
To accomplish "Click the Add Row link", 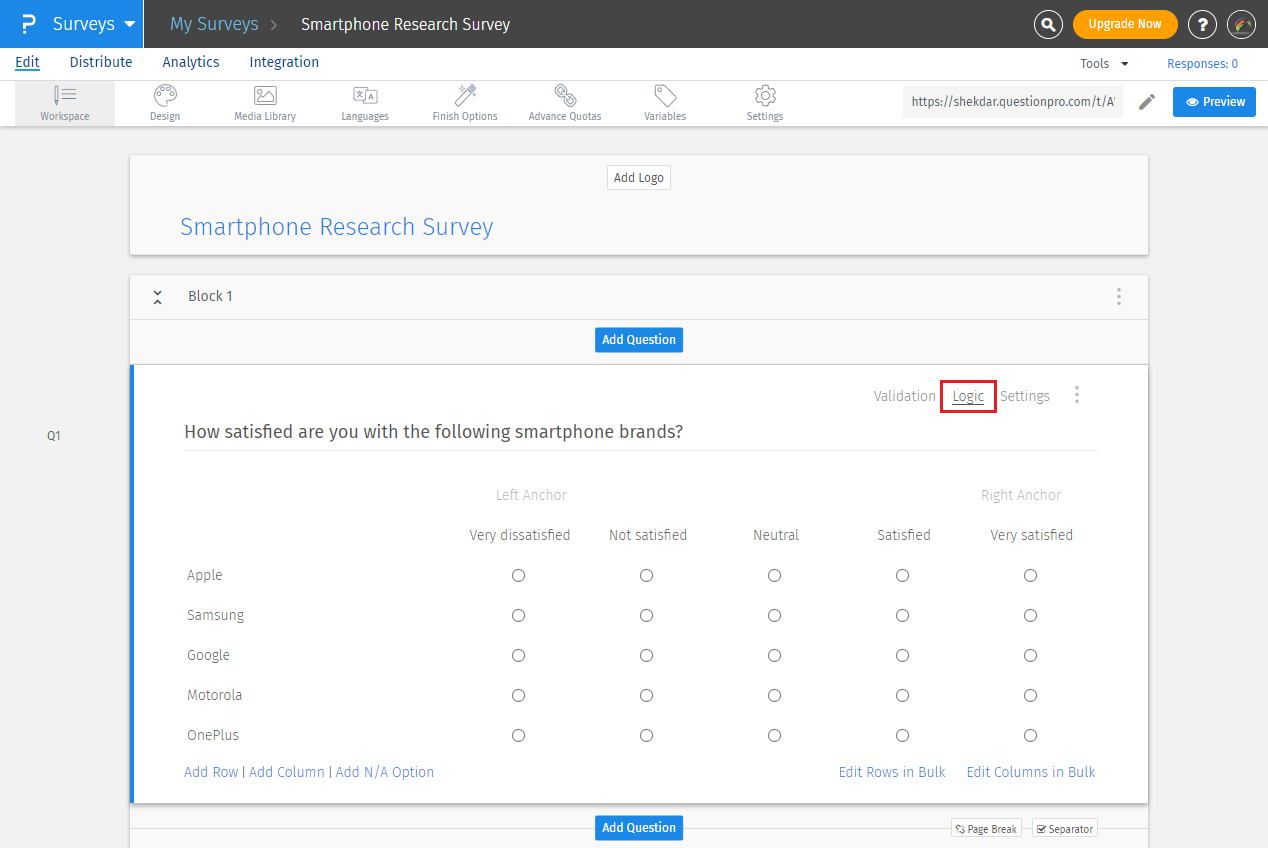I will click(211, 772).
